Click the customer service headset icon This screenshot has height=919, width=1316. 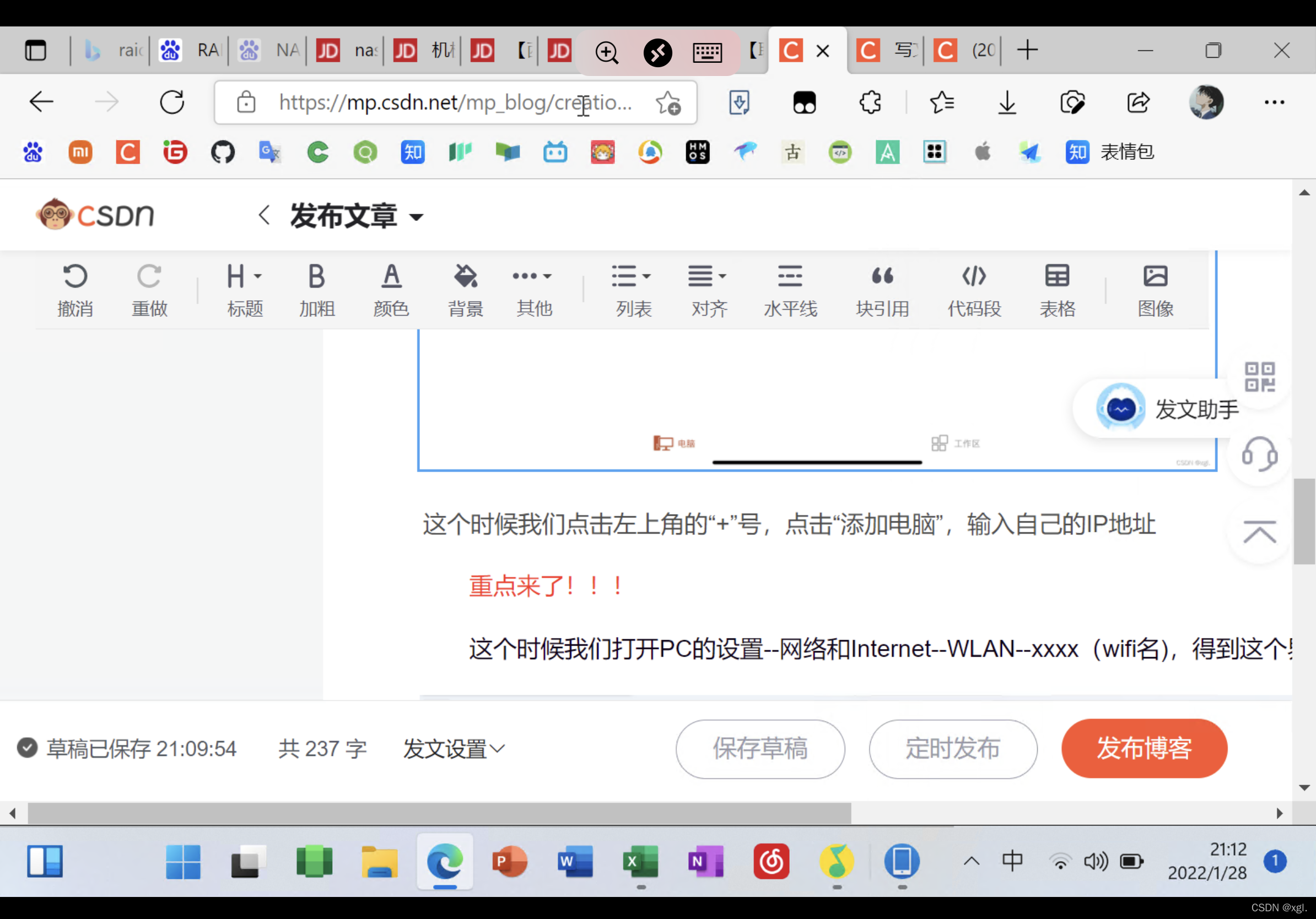[1259, 455]
